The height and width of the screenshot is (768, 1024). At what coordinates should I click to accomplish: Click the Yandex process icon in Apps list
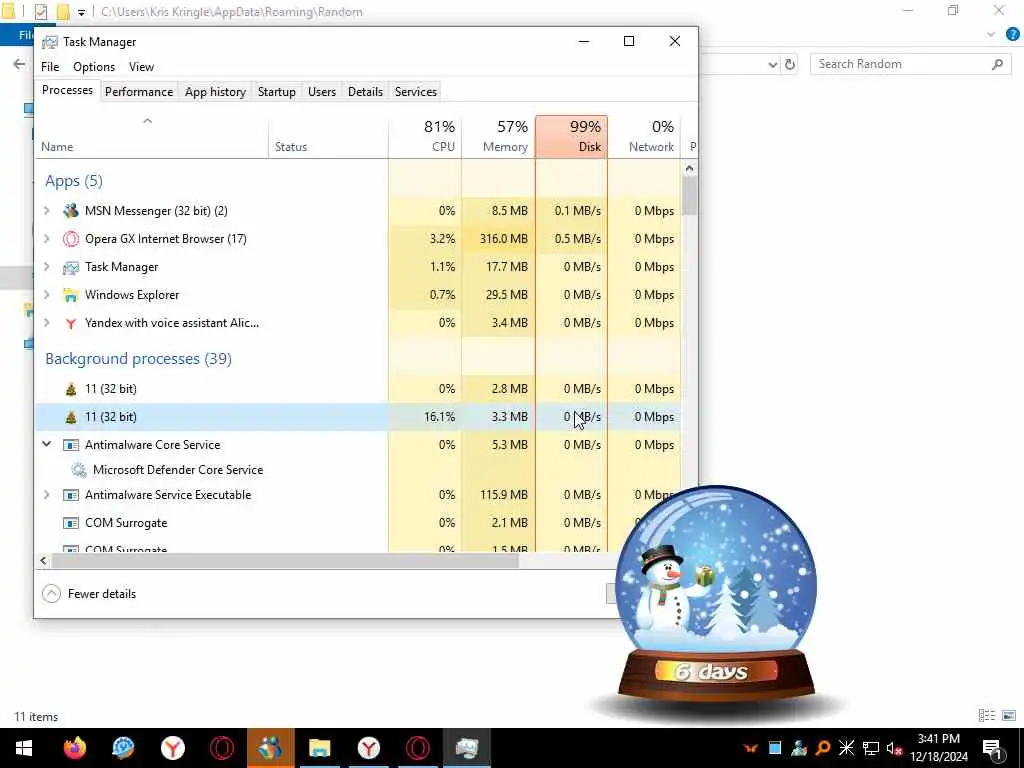[x=71, y=323]
